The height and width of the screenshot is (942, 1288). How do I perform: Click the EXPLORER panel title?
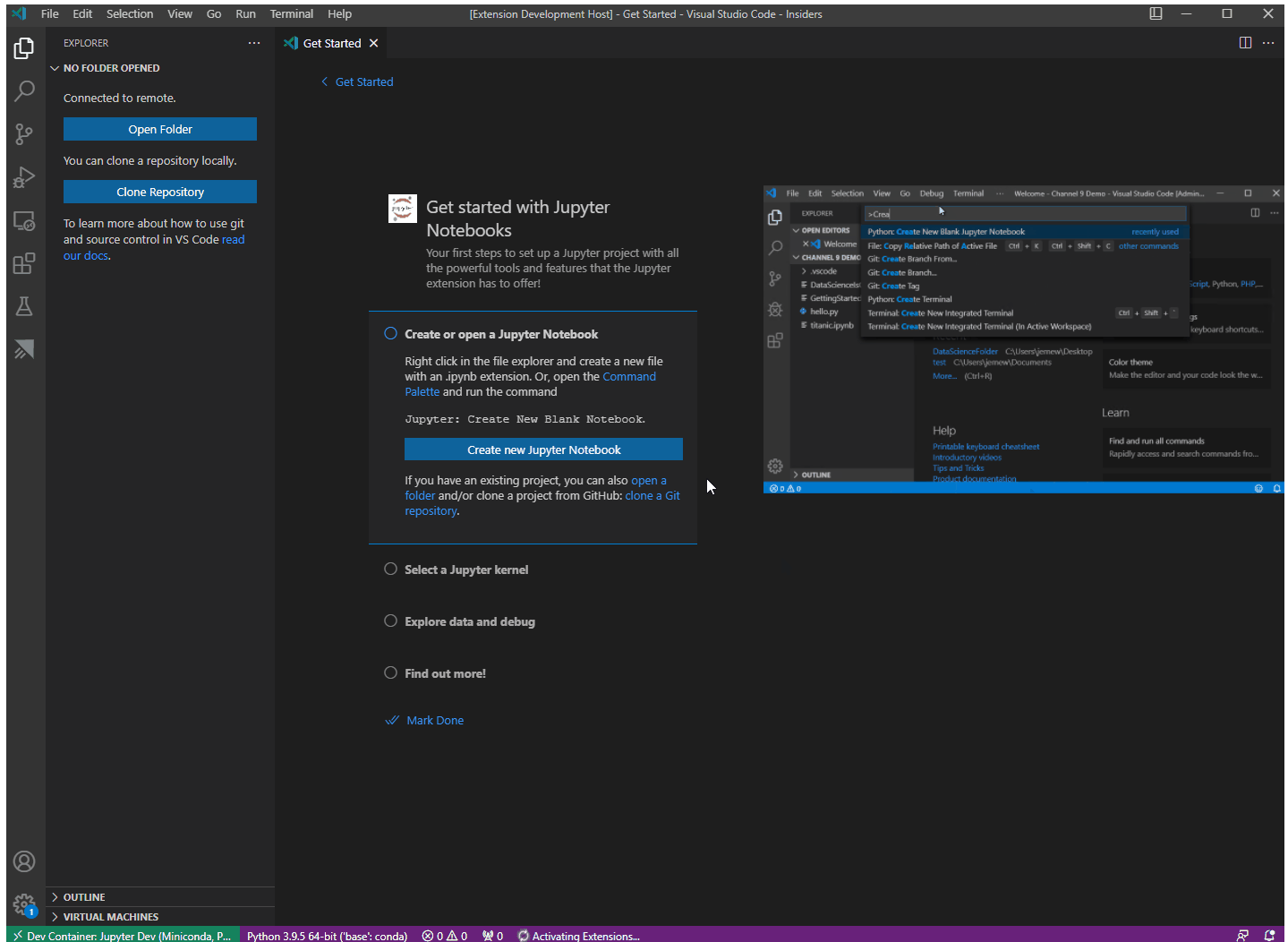point(86,43)
